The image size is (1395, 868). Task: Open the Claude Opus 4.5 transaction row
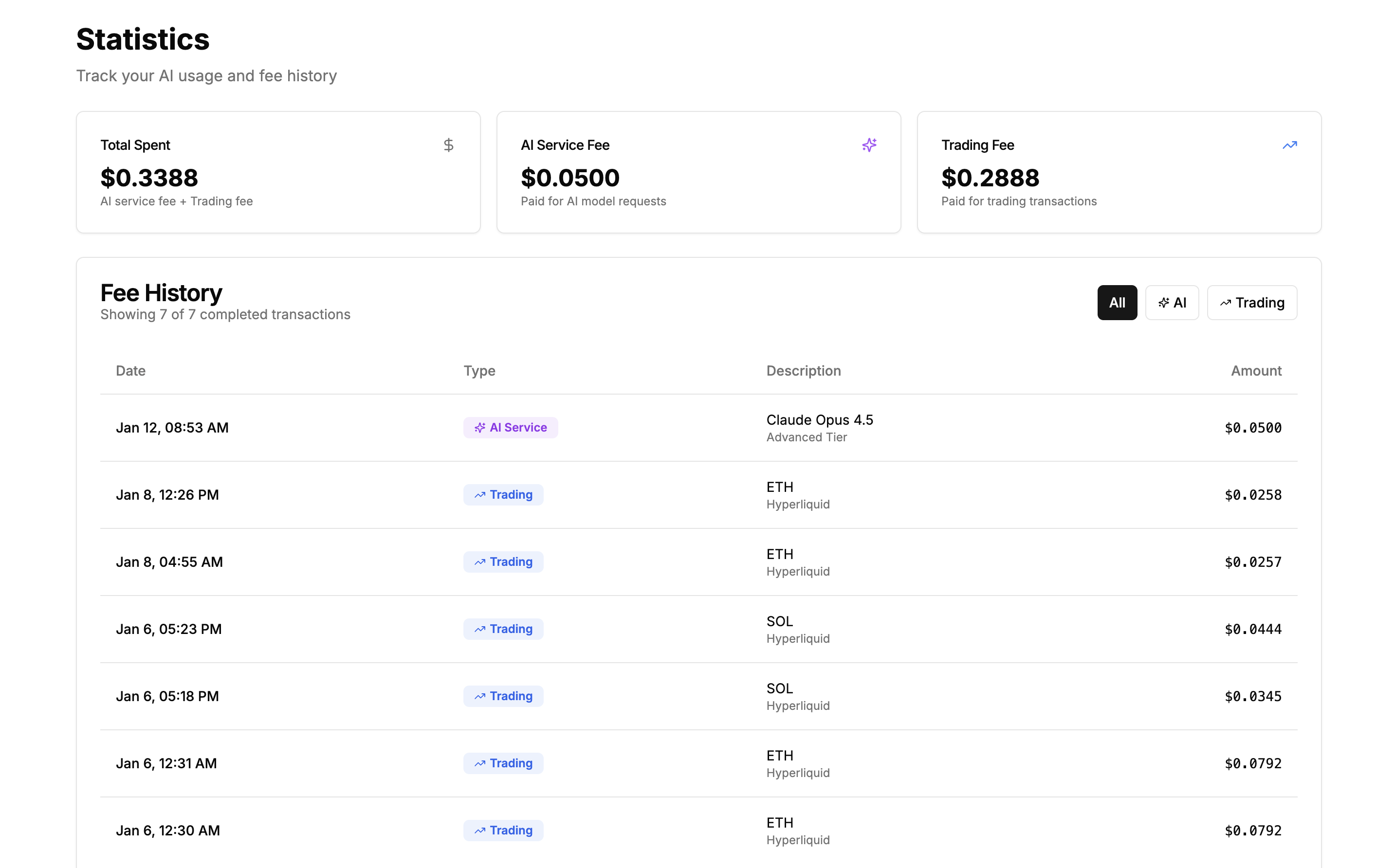coord(689,427)
